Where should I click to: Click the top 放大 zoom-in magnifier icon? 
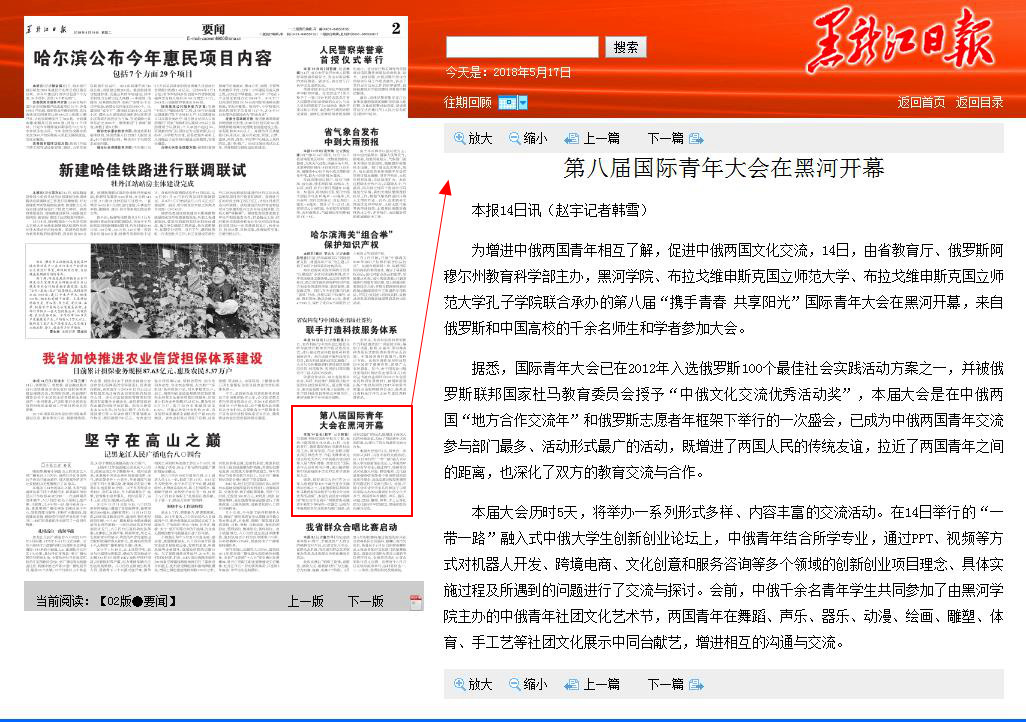(x=459, y=138)
